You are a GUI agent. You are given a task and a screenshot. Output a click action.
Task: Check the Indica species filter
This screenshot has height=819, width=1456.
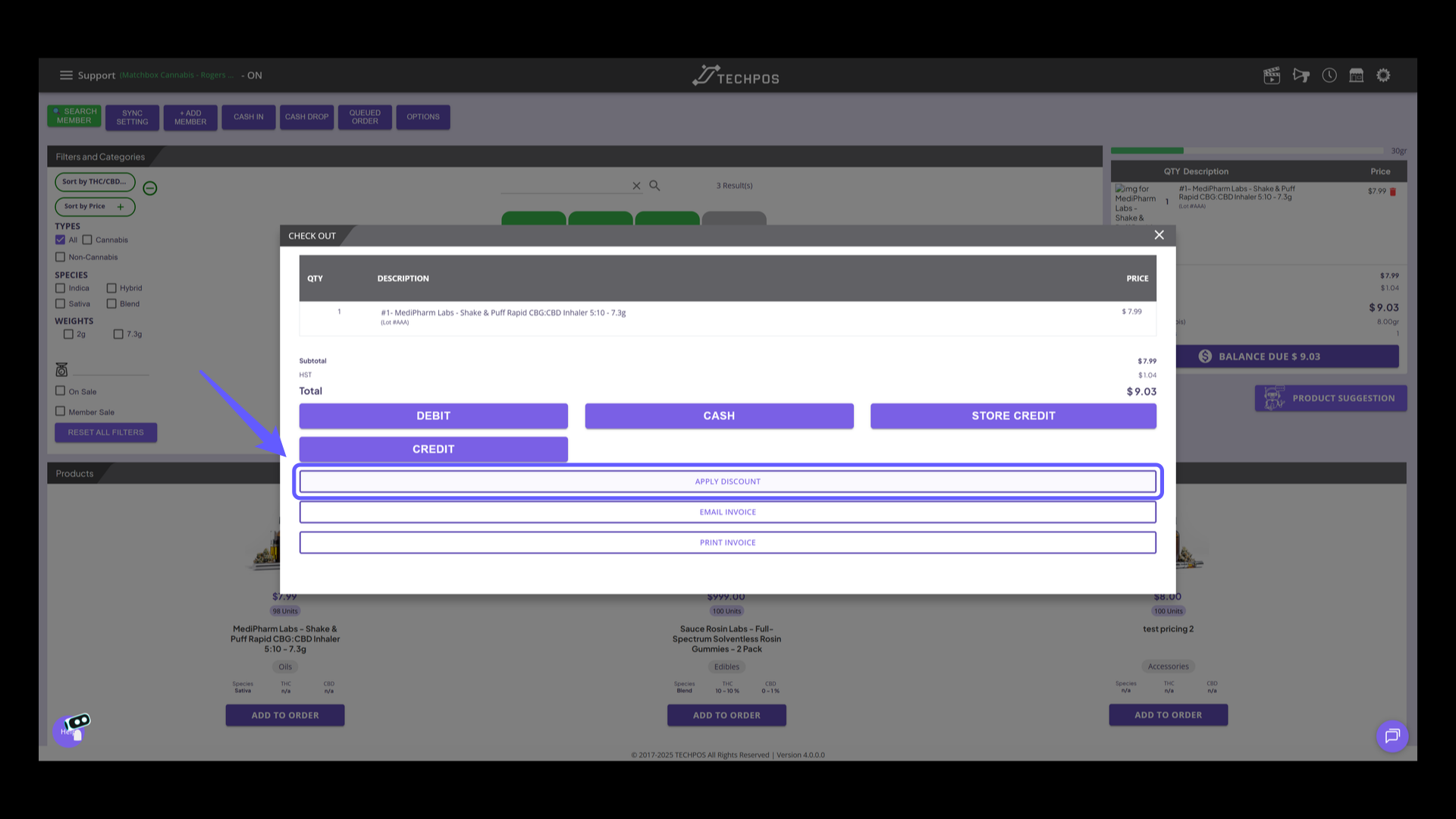(x=61, y=288)
